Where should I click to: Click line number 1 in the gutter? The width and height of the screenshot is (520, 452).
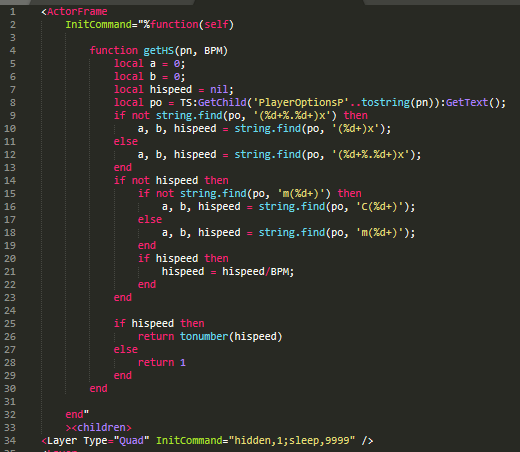[13, 12]
